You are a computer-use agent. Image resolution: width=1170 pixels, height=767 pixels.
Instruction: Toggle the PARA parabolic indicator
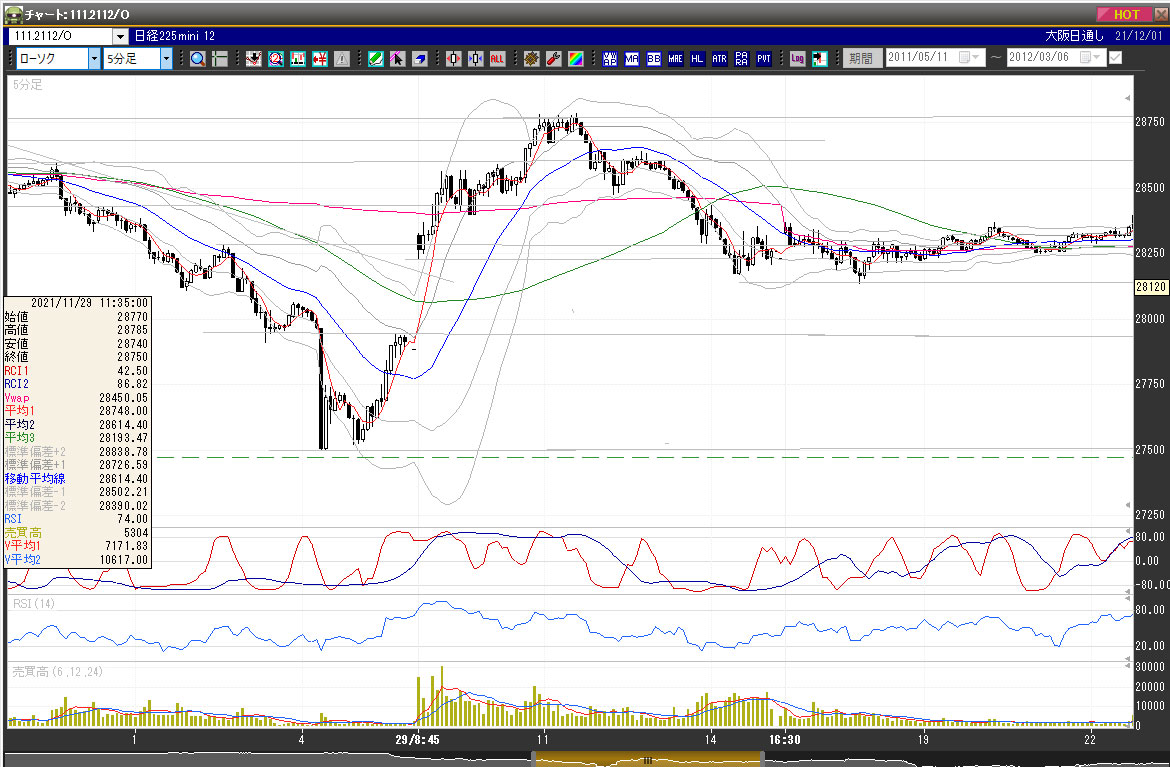point(742,59)
